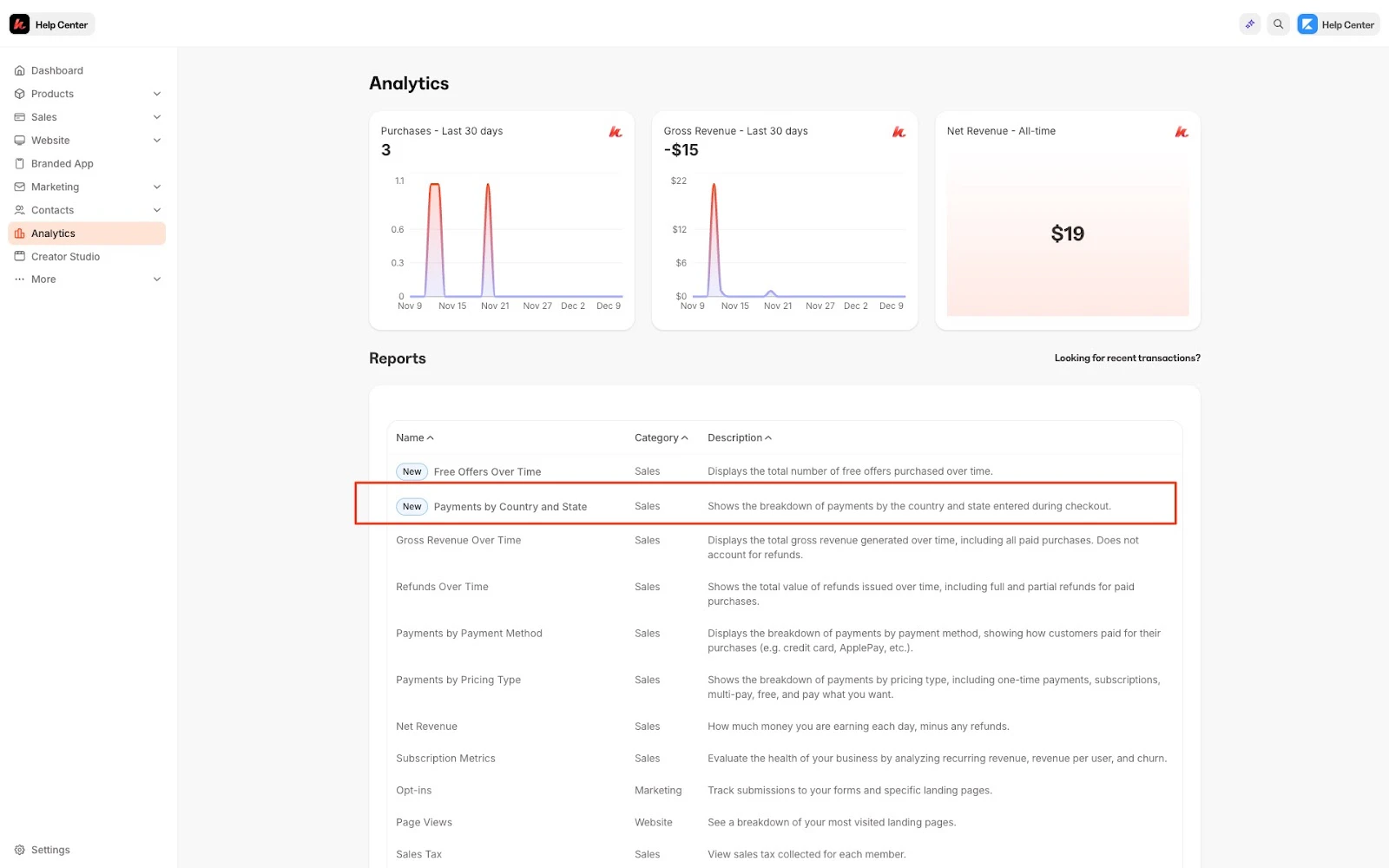Click the Looking for recent transactions link
Viewport: 1389px width, 868px height.
pos(1127,358)
